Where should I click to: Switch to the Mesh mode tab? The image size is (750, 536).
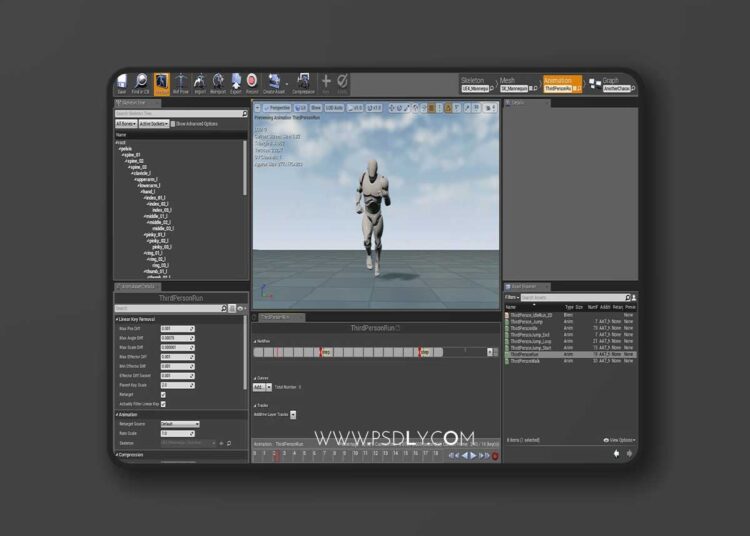click(518, 84)
